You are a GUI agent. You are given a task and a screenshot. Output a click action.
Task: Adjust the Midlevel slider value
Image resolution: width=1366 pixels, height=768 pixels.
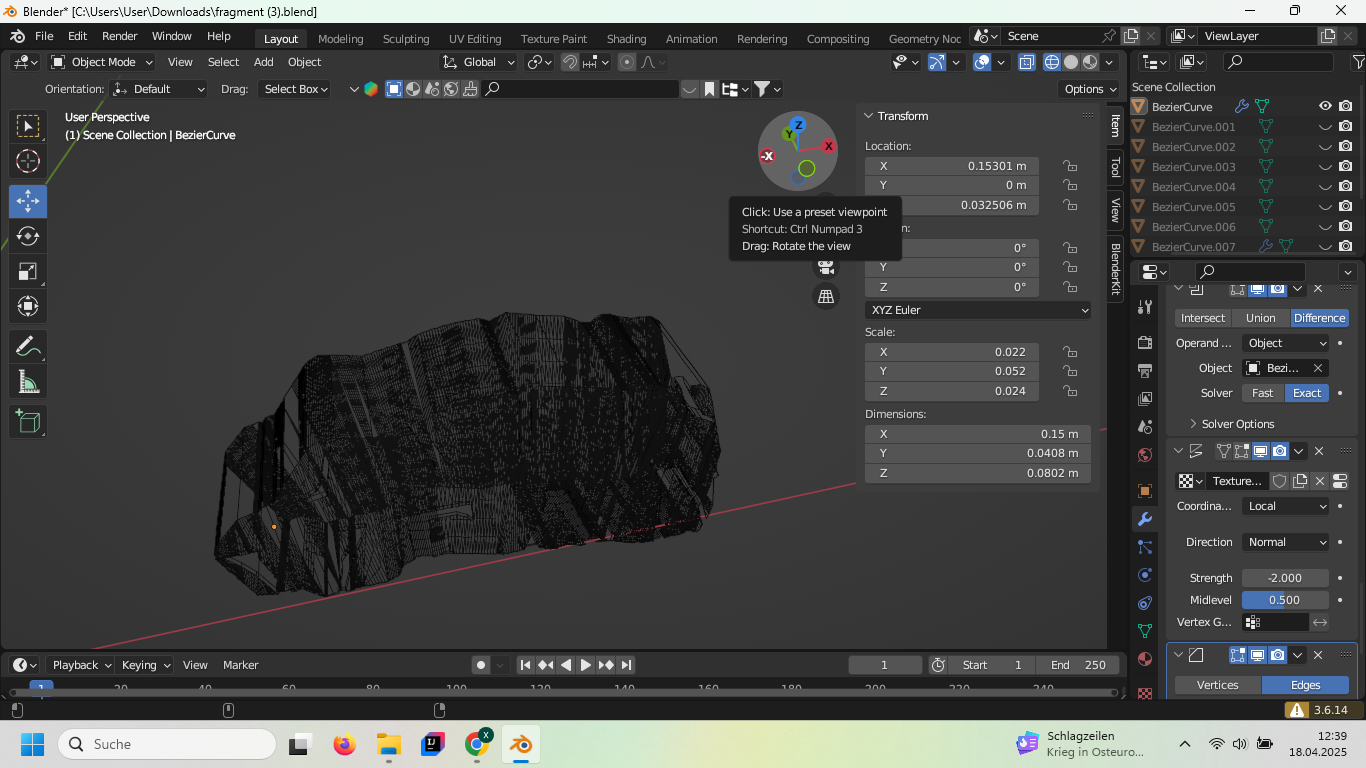(x=1285, y=600)
